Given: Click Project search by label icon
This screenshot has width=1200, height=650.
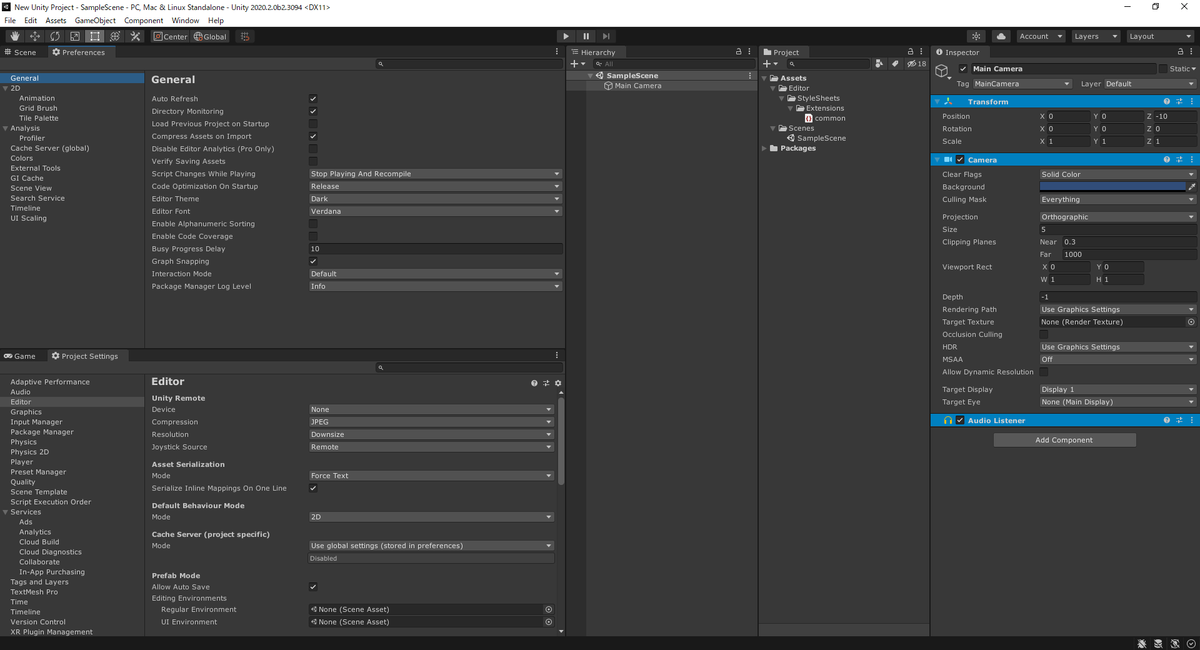Looking at the screenshot, I should tap(895, 63).
